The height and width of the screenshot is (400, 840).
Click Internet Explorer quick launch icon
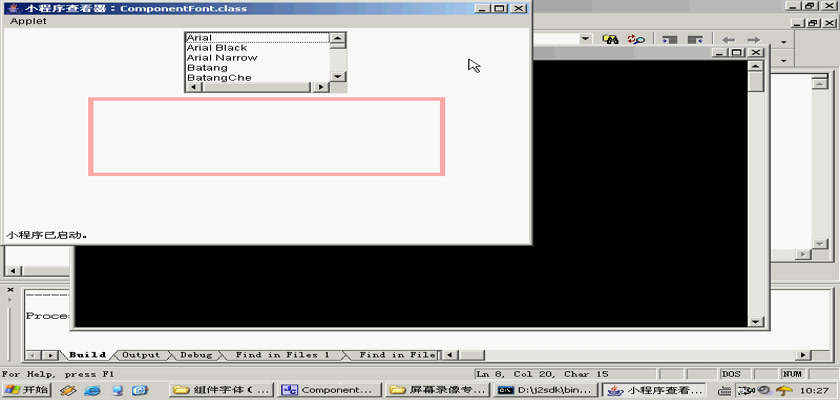[93, 390]
